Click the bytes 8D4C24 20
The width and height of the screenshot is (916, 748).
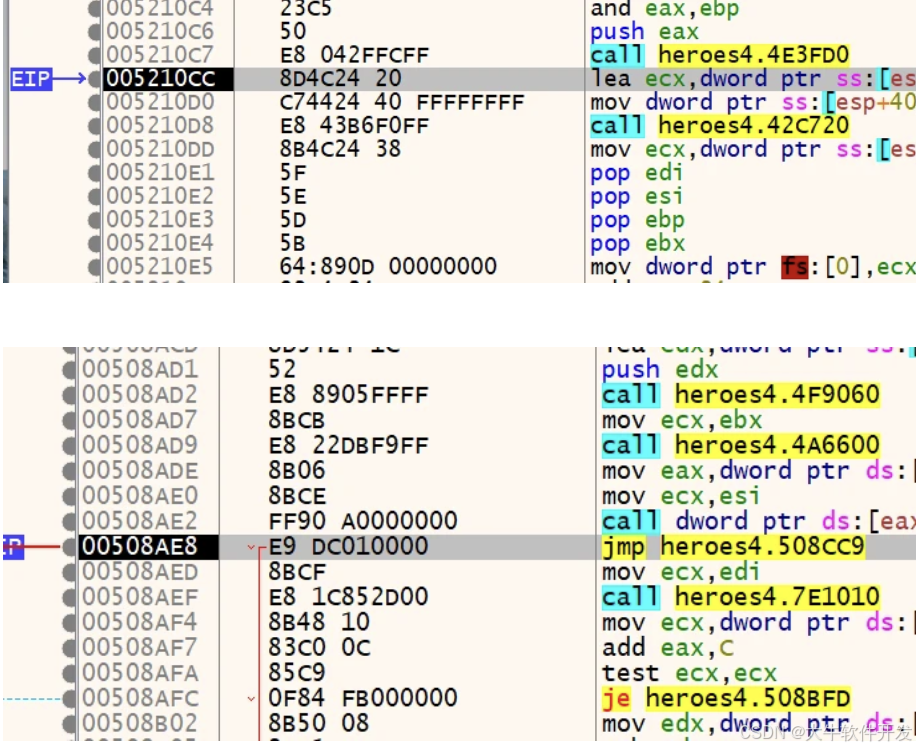pyautogui.click(x=341, y=79)
